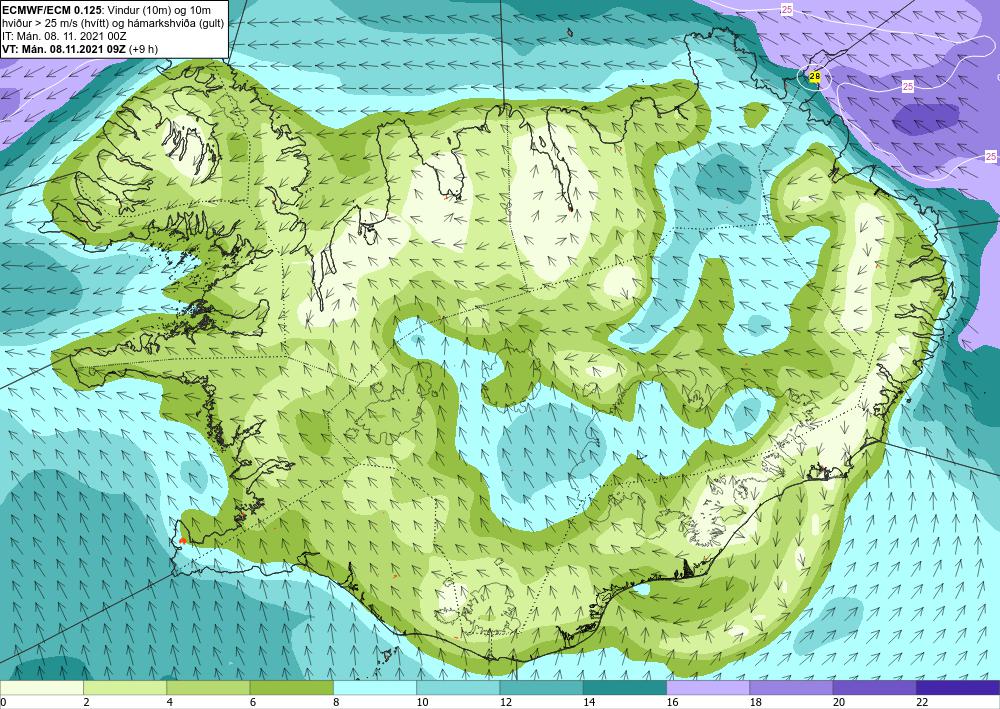Click the '(+9 h)' forecast offset text
The width and height of the screenshot is (1000, 709).
point(143,48)
